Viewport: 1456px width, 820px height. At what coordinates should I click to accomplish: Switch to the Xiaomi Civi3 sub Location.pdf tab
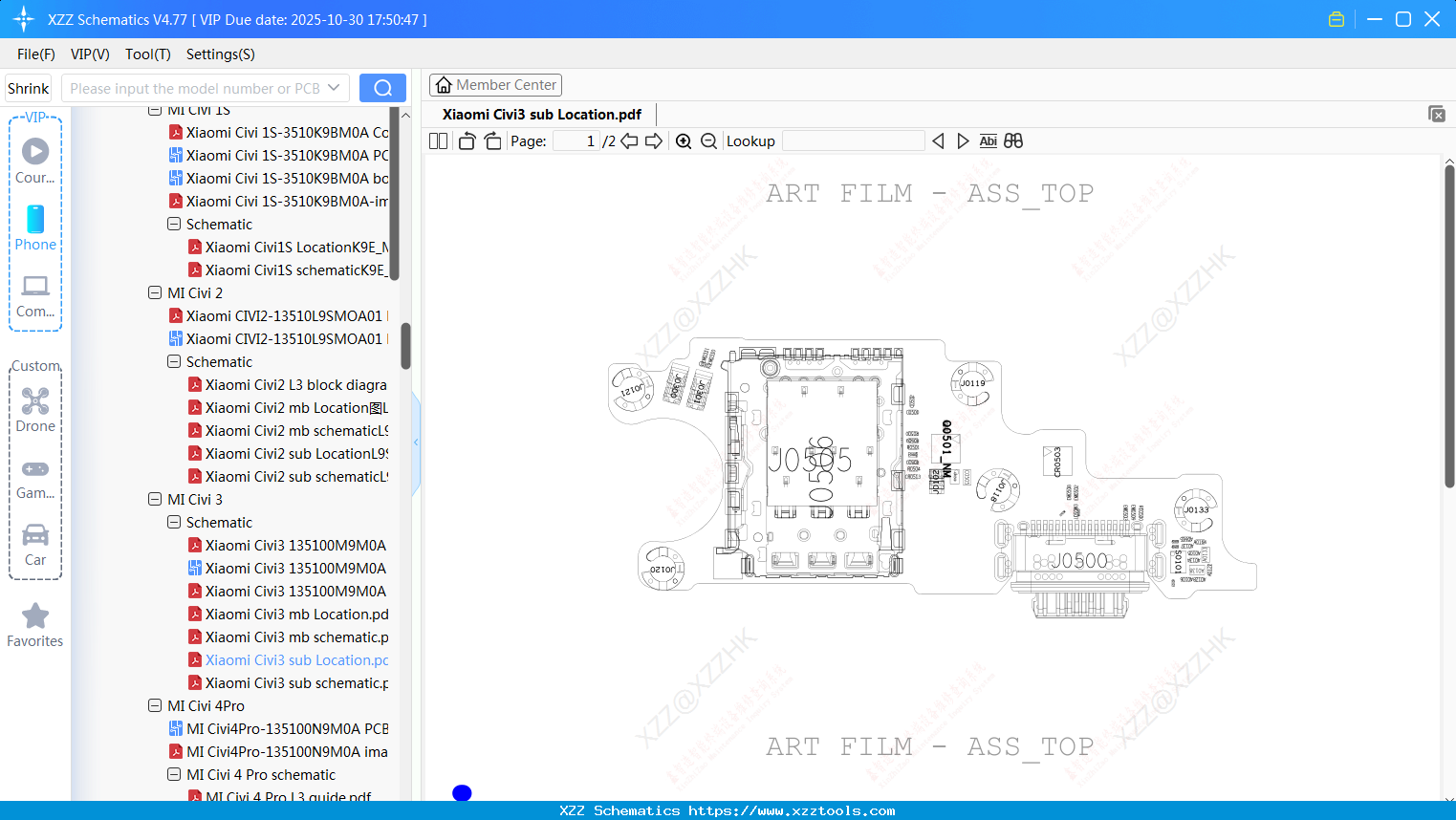coord(539,114)
